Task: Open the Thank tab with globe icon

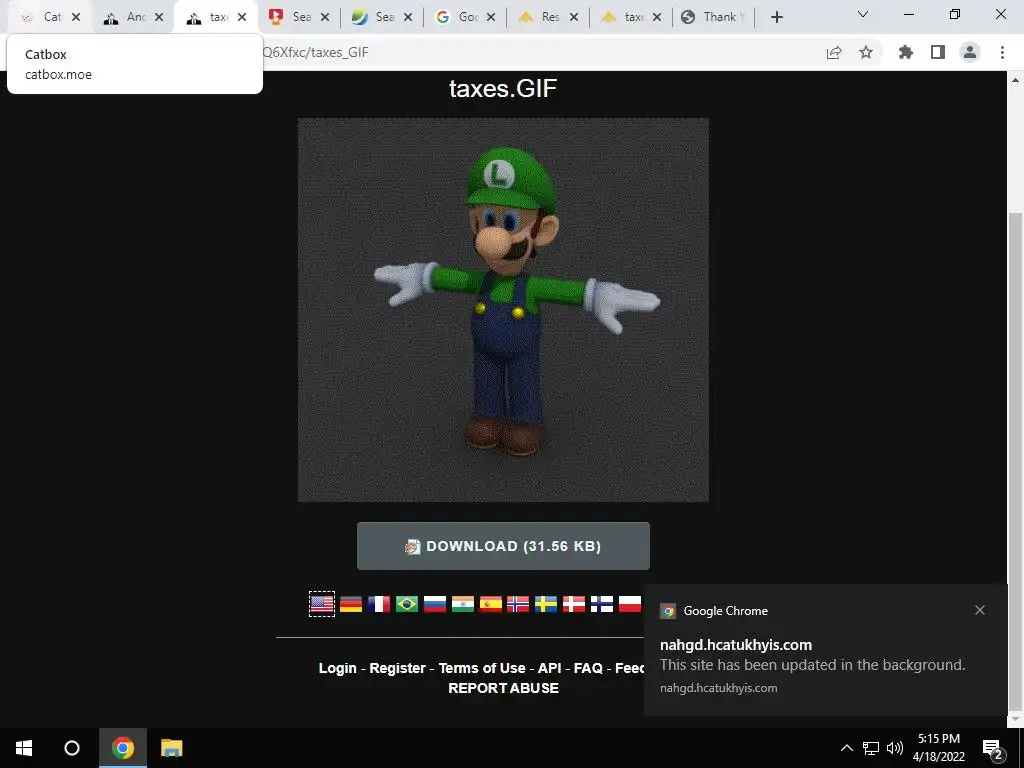Action: (x=712, y=17)
